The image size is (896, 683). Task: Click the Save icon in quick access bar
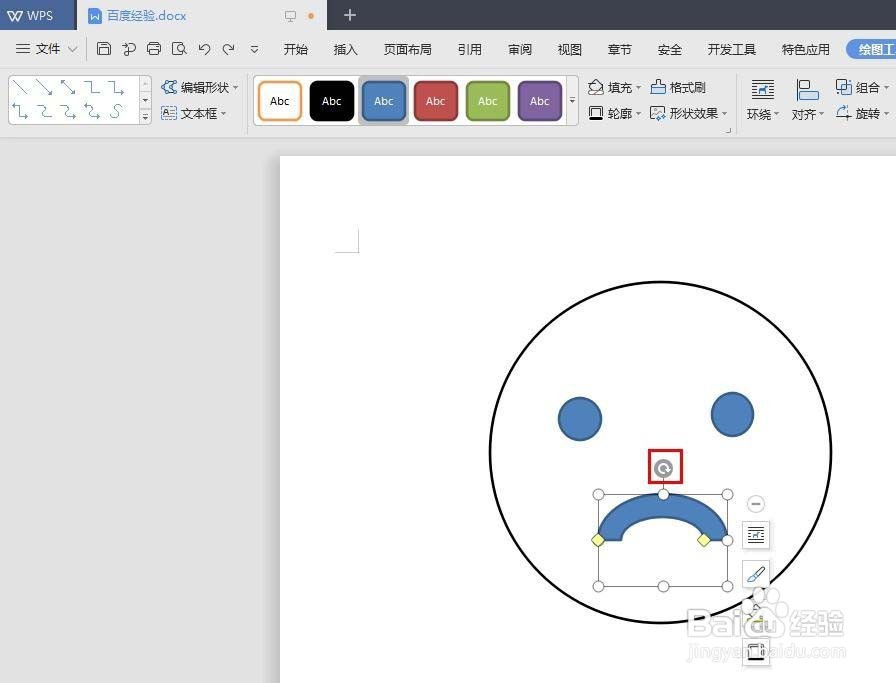tap(104, 48)
